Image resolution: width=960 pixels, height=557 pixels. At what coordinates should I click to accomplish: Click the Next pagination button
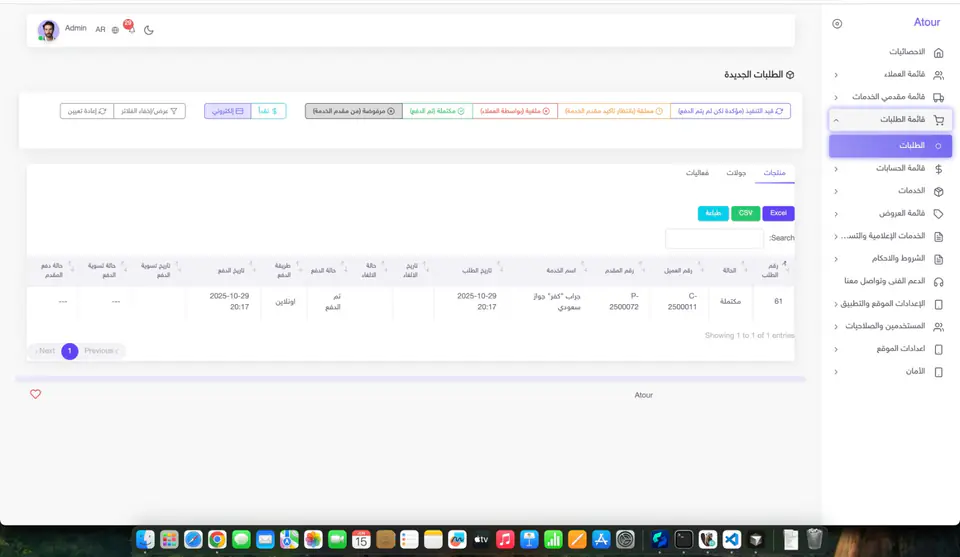[45, 351]
